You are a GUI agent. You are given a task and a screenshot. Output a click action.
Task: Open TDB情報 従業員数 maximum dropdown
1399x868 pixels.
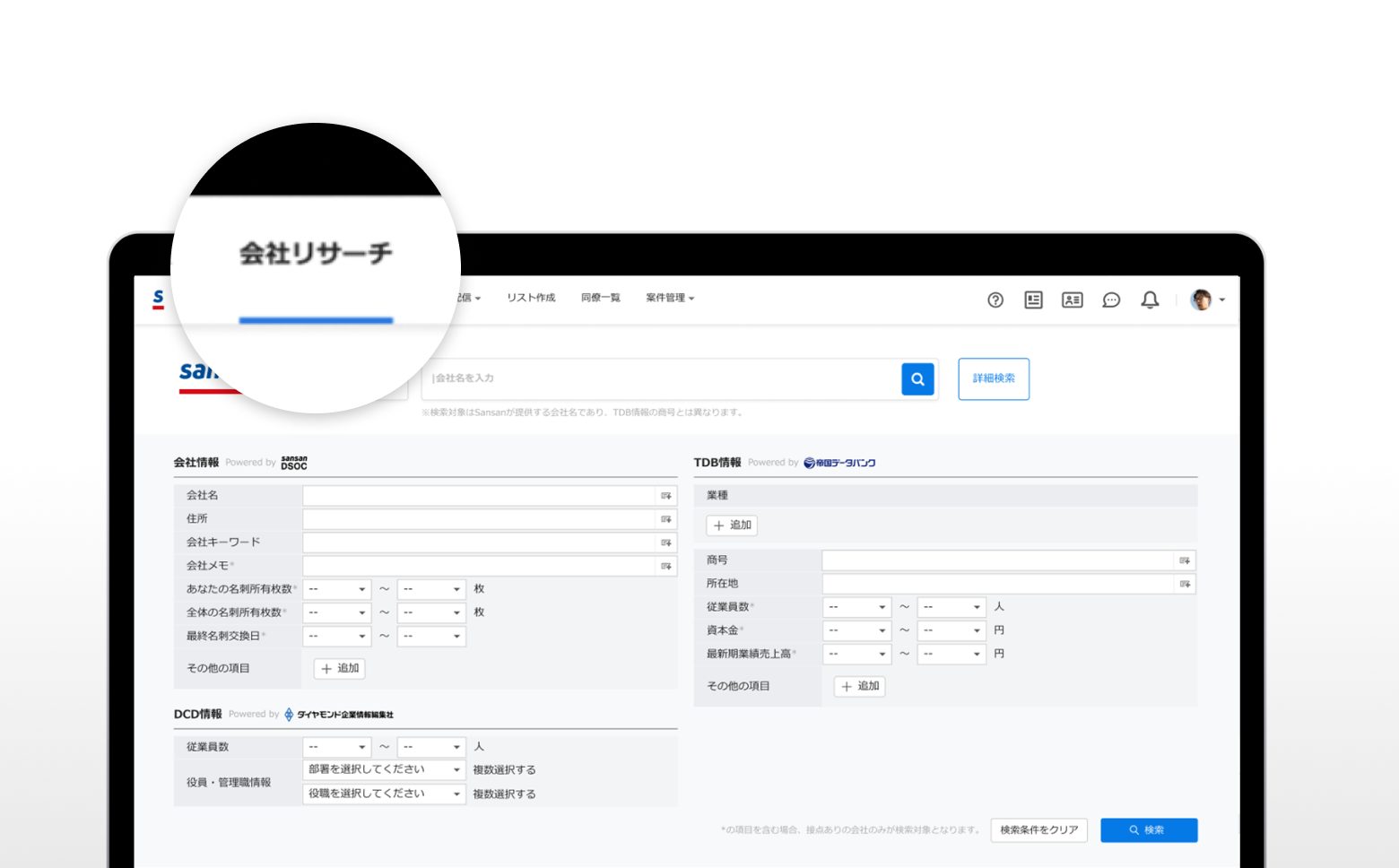click(951, 607)
